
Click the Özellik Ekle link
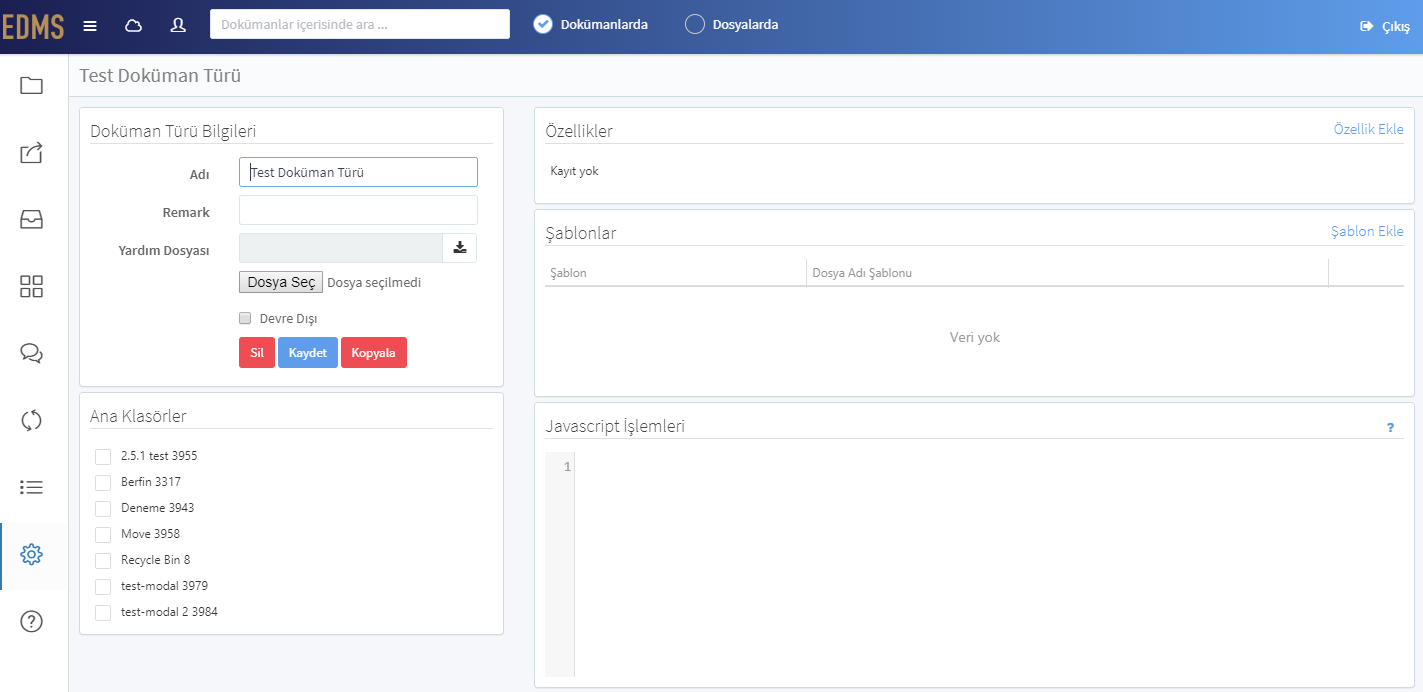(1369, 130)
